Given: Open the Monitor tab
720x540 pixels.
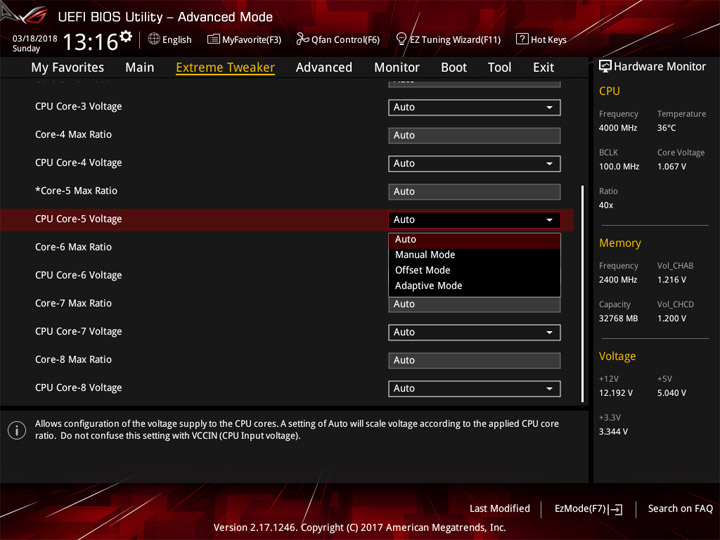Looking at the screenshot, I should pyautogui.click(x=397, y=68).
